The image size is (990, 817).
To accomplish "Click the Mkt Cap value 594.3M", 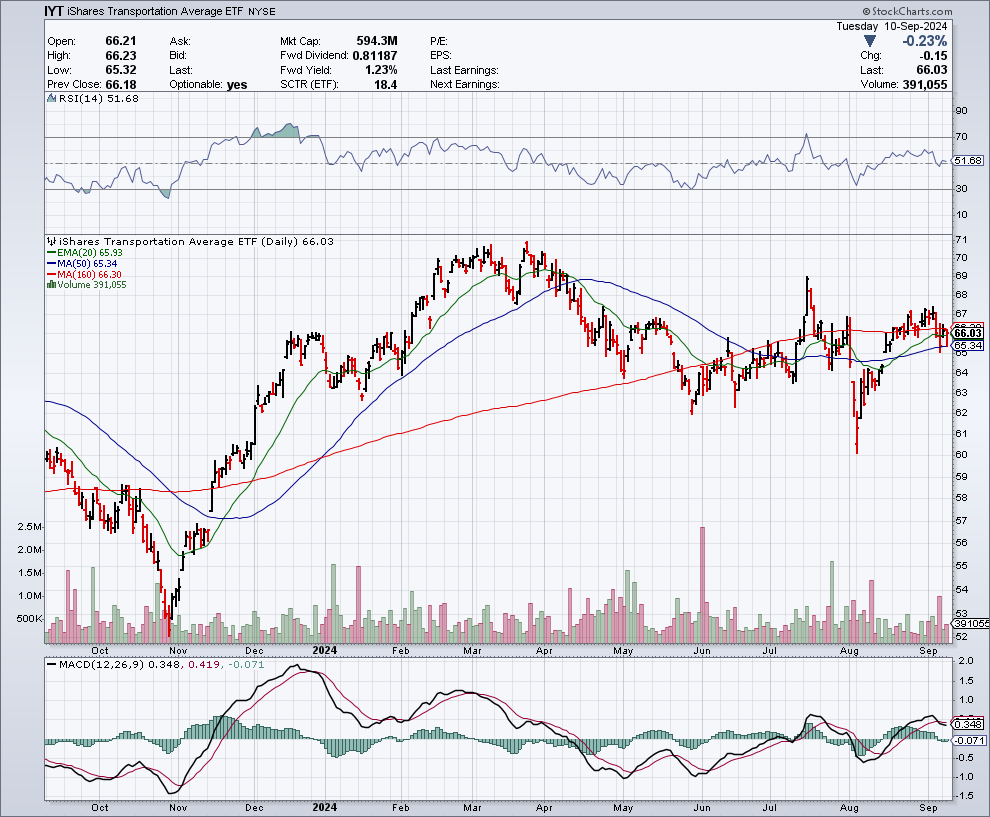I will pos(376,41).
